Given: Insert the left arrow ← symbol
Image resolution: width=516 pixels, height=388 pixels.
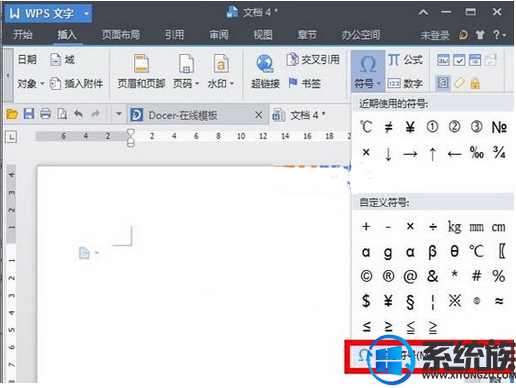Looking at the screenshot, I should pyautogui.click(x=454, y=154).
